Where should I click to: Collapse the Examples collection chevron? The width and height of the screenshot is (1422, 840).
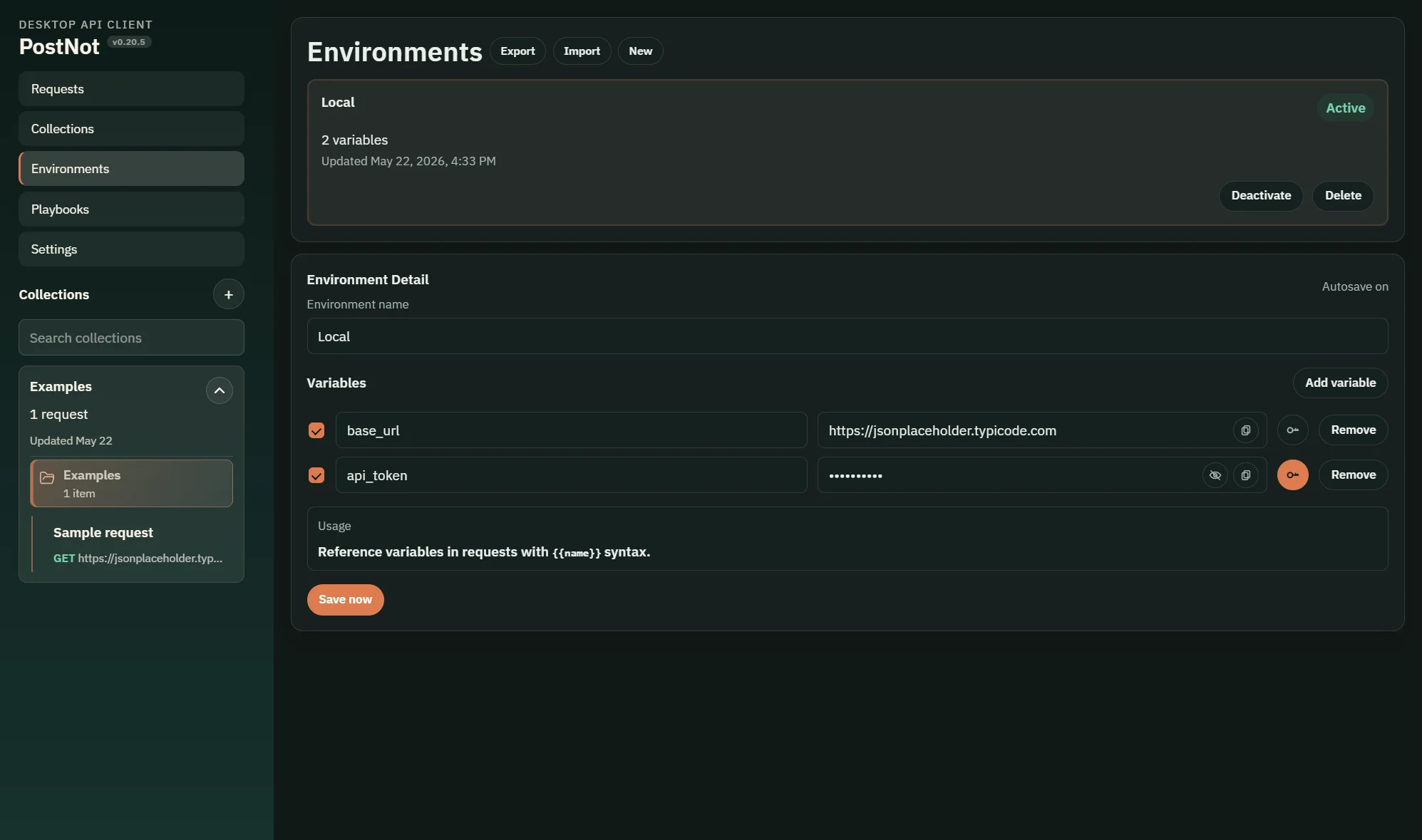pyautogui.click(x=219, y=390)
